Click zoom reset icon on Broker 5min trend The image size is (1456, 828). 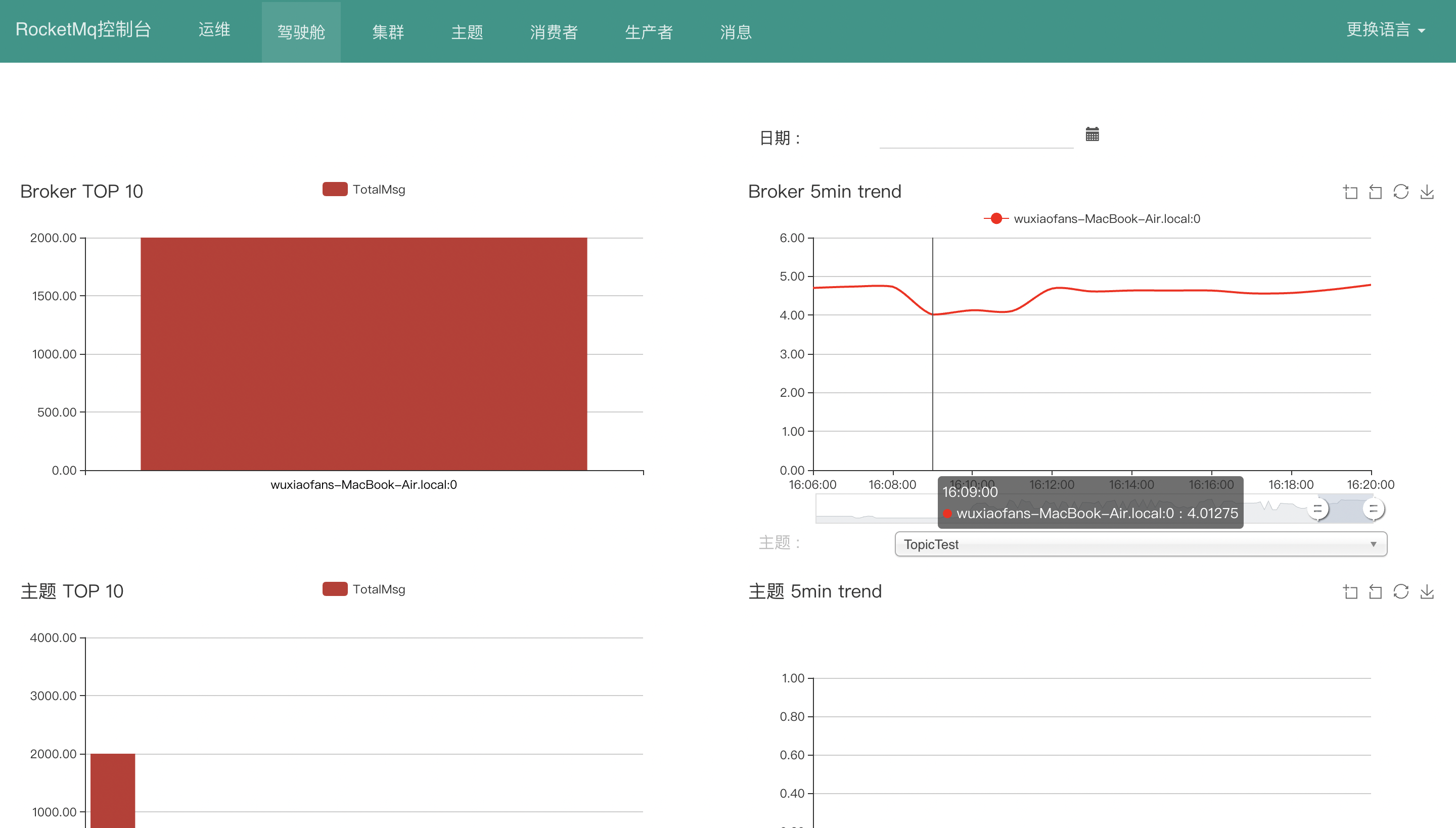(x=1375, y=192)
